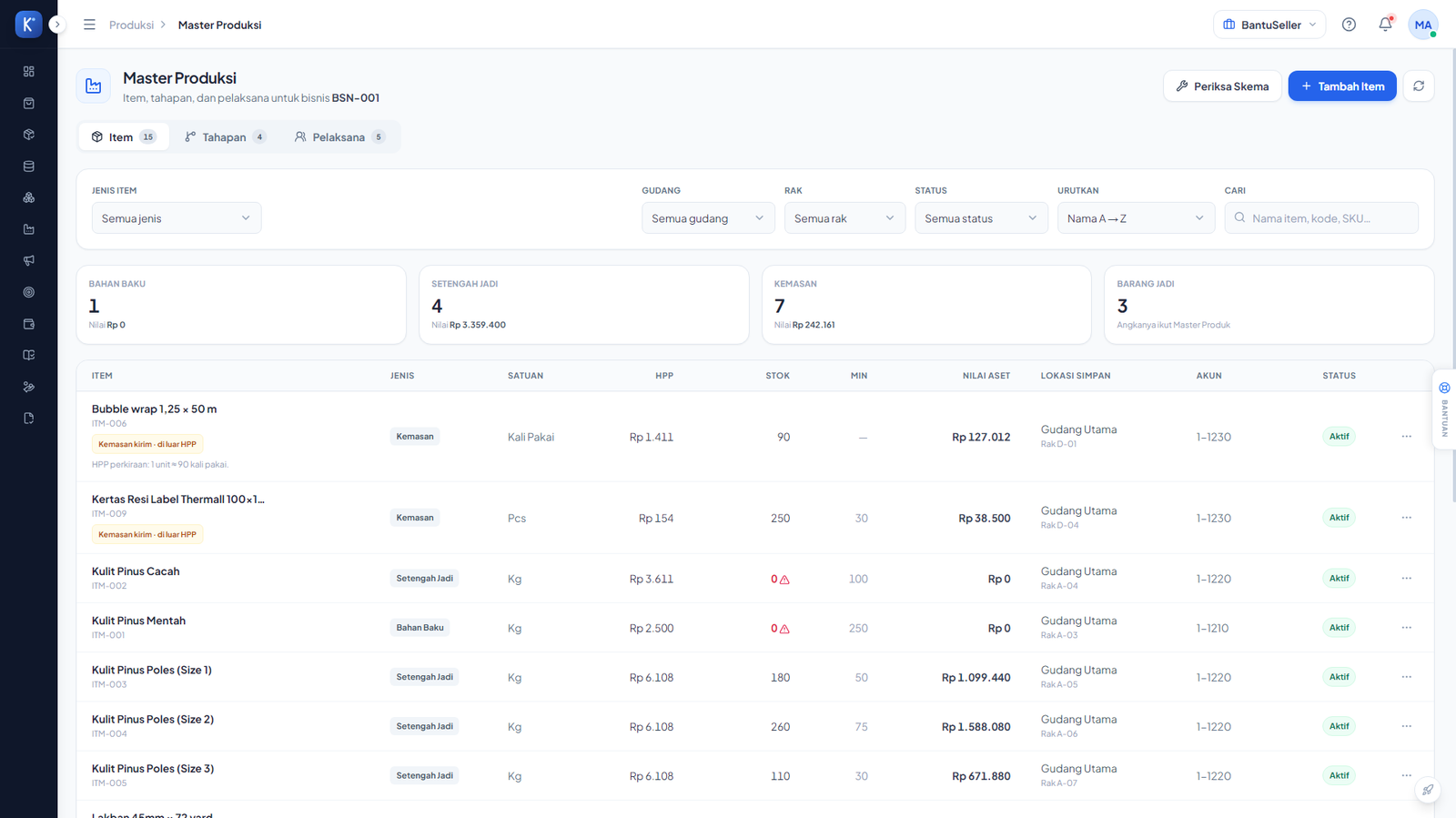Open the Nama A→Z sort dropdown
Image resolution: width=1456 pixels, height=818 pixels.
pos(1136,218)
